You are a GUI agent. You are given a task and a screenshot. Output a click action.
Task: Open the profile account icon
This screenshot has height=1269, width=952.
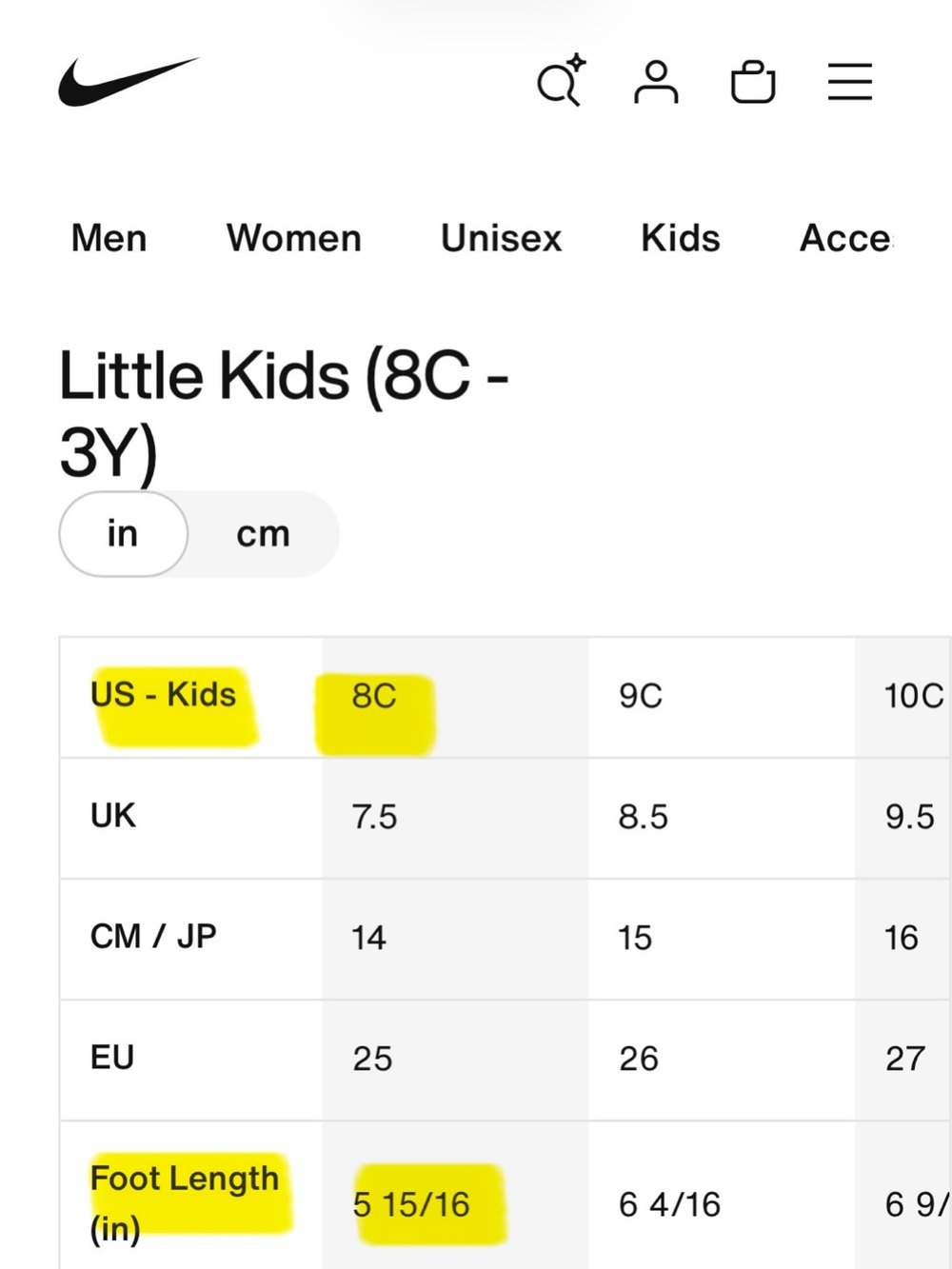tap(656, 82)
